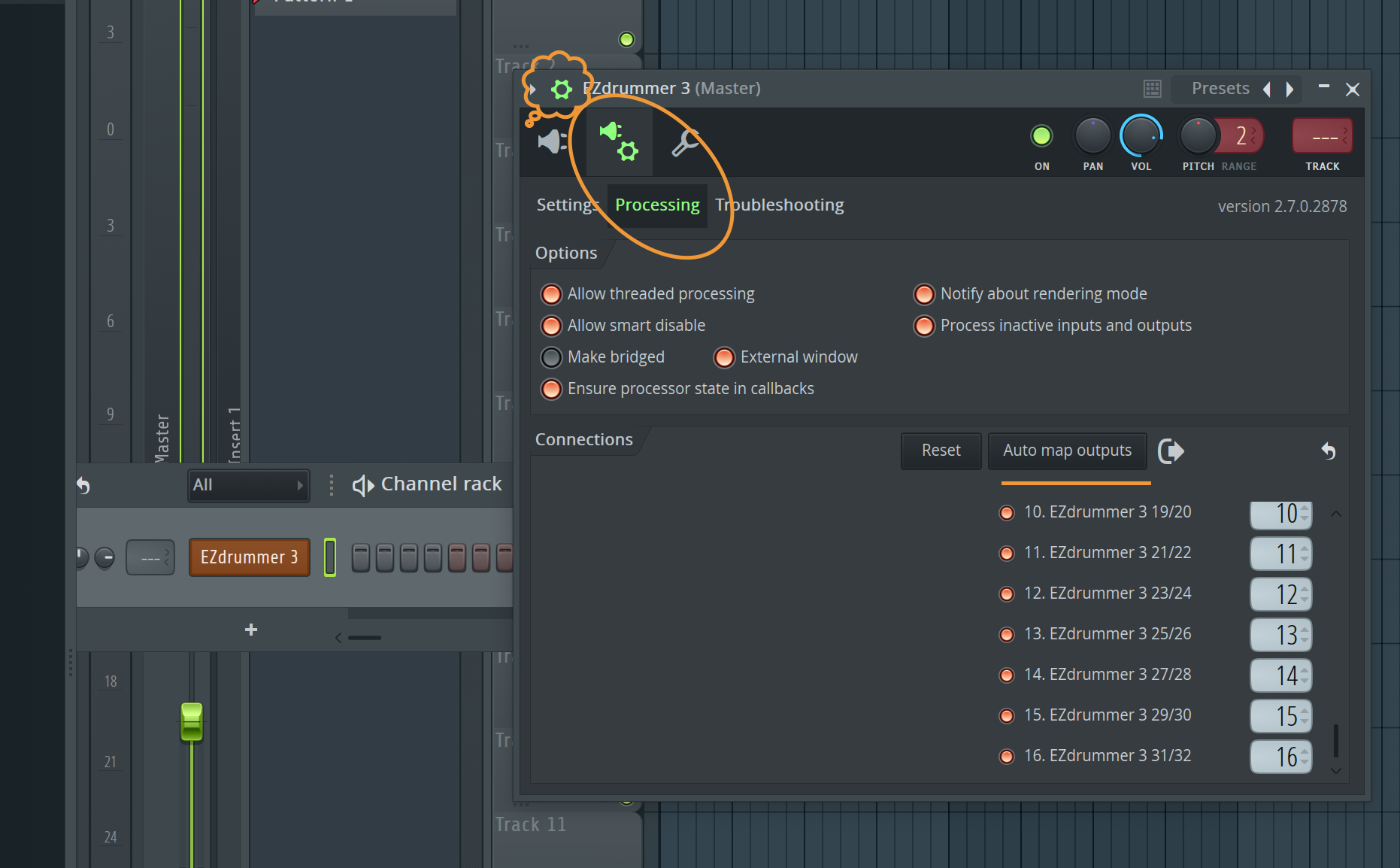The width and height of the screenshot is (1400, 868).
Task: Toggle Process inactive inputs and outputs
Action: pos(924,326)
